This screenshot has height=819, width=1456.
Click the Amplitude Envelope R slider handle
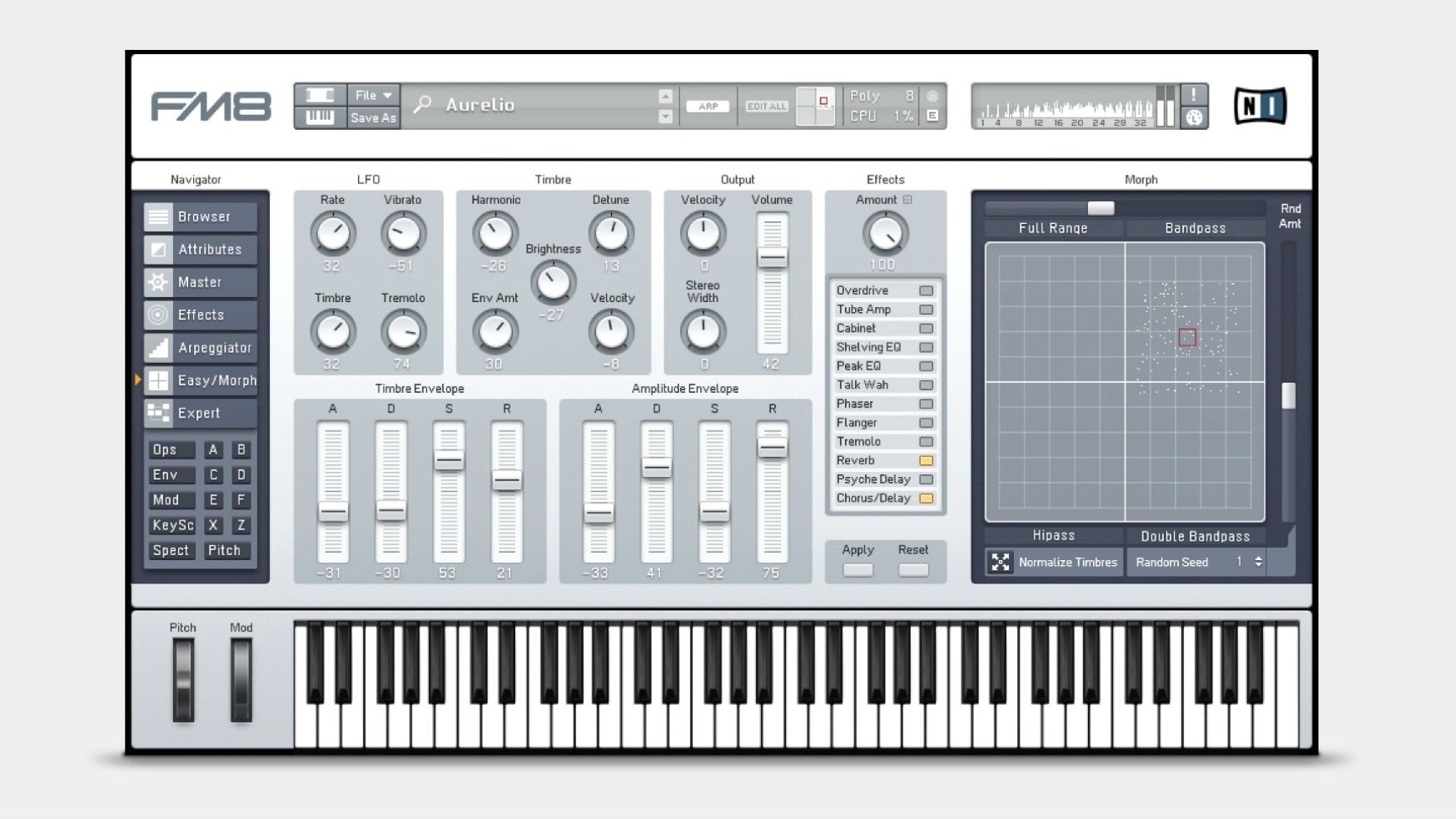pyautogui.click(x=772, y=448)
